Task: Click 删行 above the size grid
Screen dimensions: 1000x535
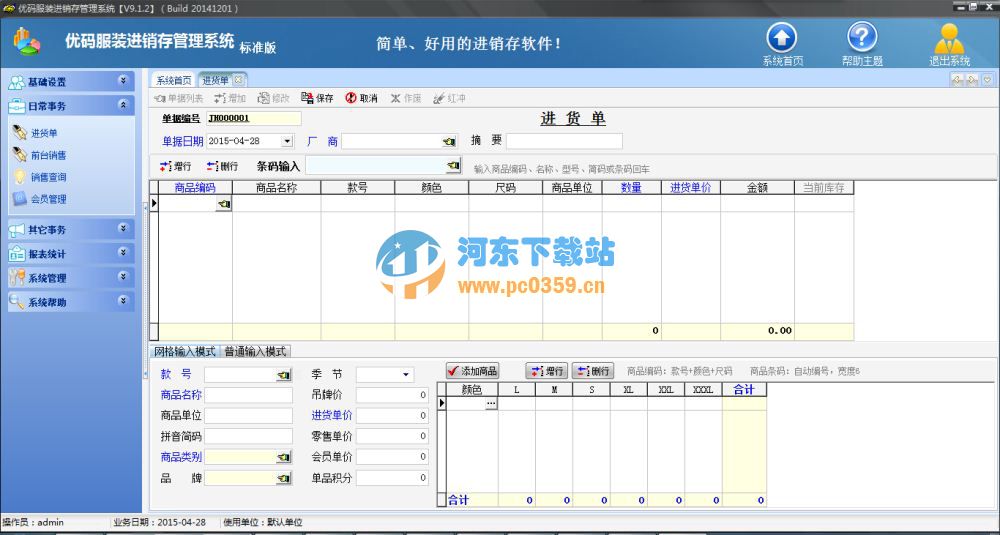Action: click(x=592, y=370)
